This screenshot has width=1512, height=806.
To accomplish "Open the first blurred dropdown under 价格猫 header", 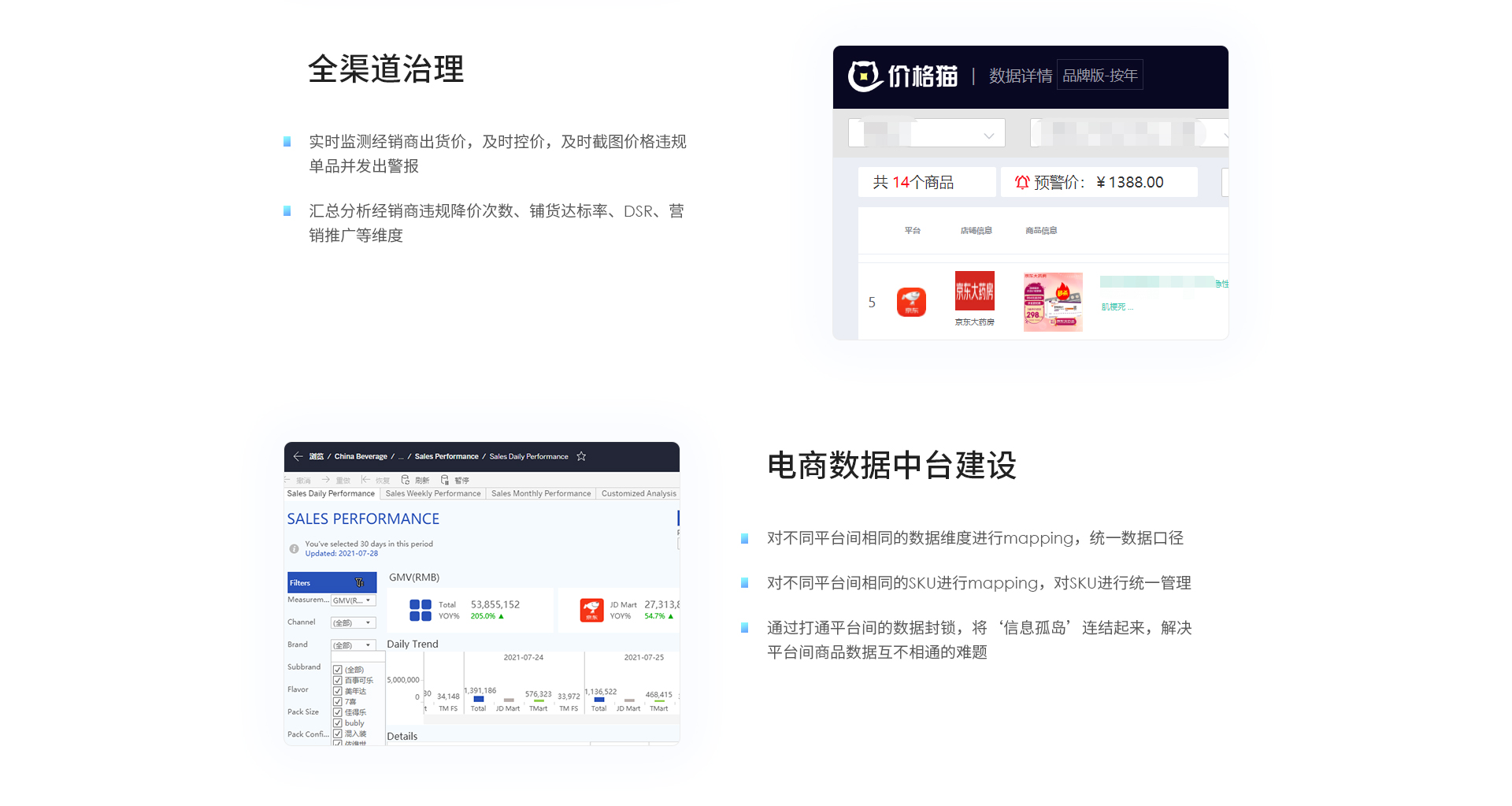I will tap(926, 134).
